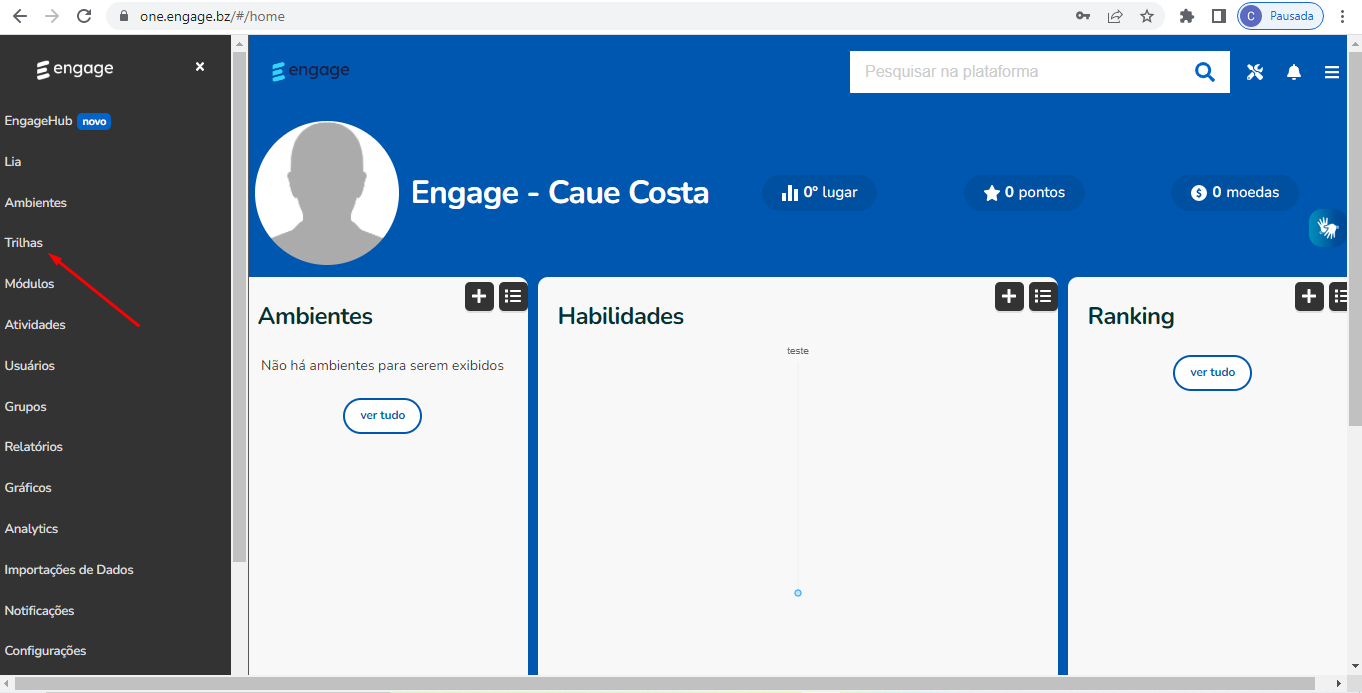Open the Pausada profile button
1362x693 pixels.
1280,16
